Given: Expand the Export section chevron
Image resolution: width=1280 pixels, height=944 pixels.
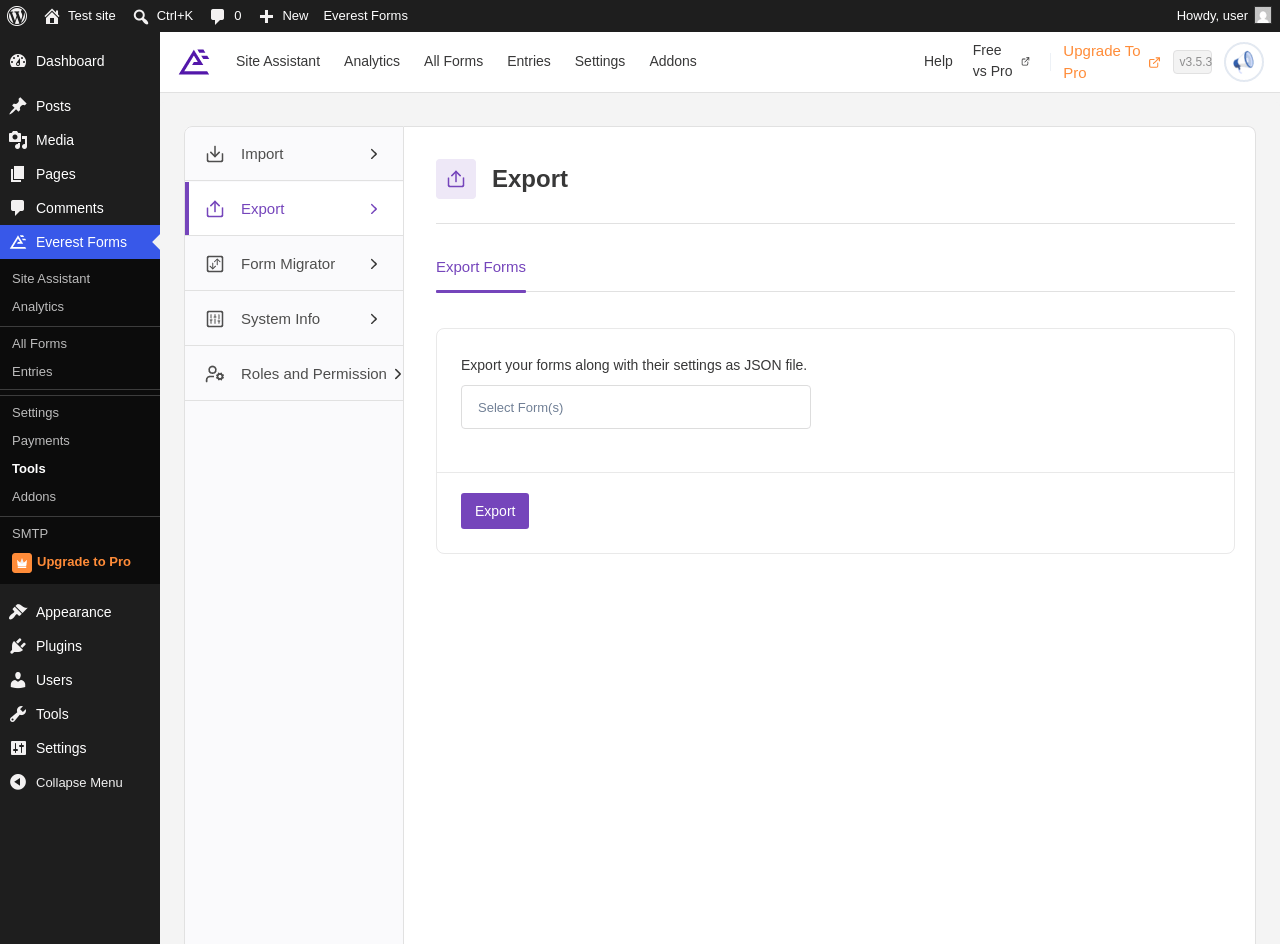Looking at the screenshot, I should point(374,209).
